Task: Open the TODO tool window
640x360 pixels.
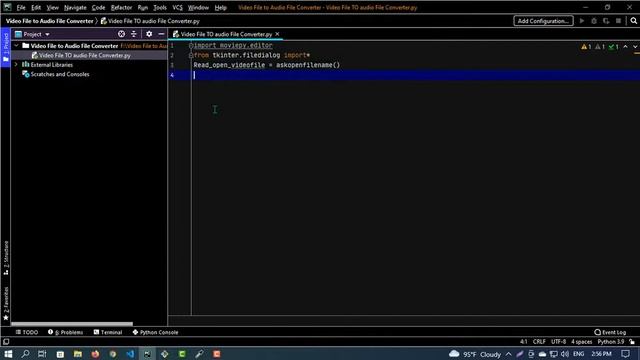Action: 27,332
